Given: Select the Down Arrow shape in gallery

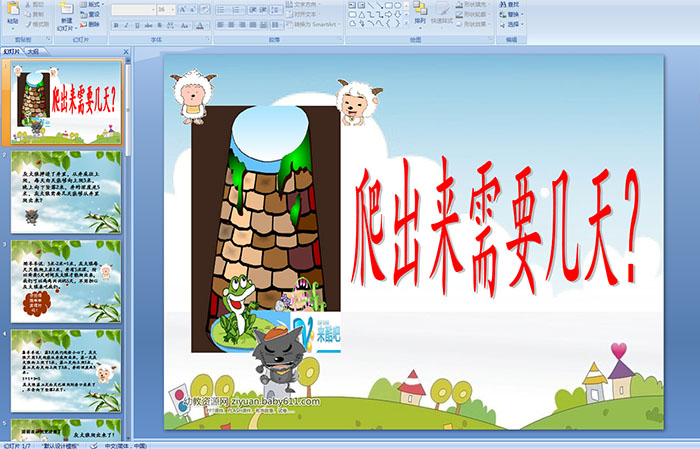Looking at the screenshot, I should [397, 15].
